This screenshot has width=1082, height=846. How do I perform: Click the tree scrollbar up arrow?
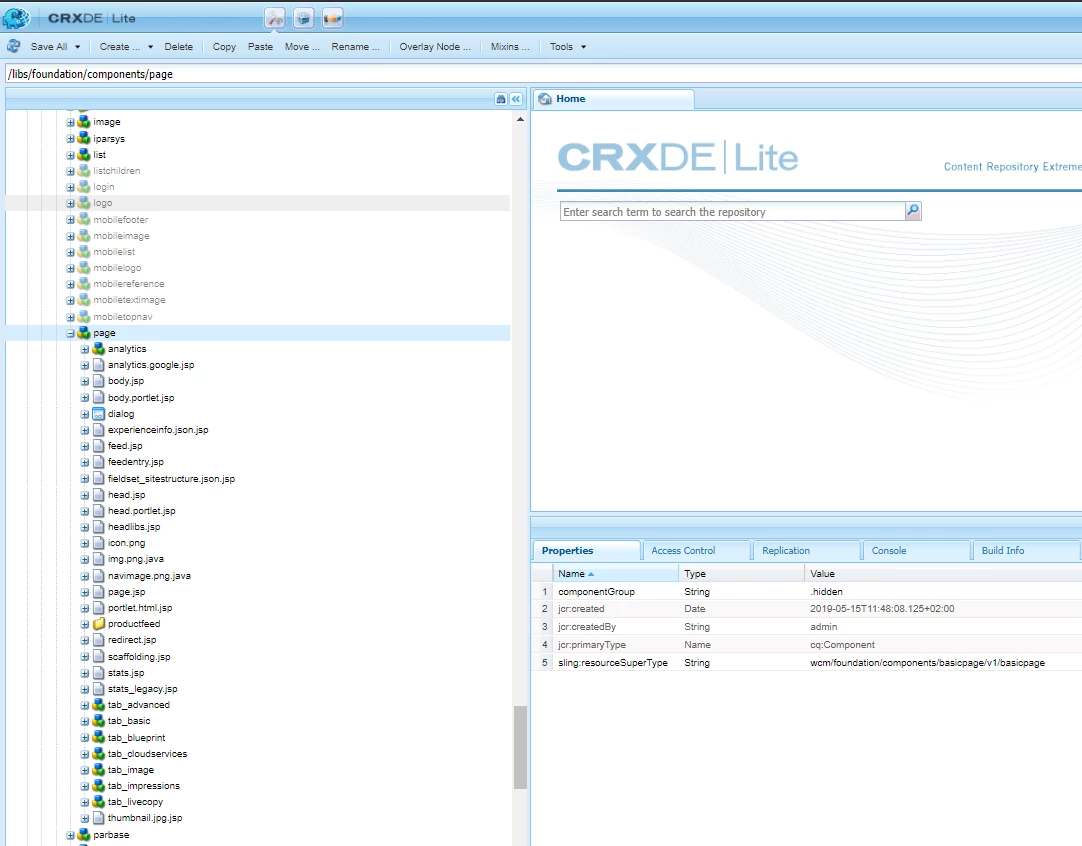click(520, 119)
